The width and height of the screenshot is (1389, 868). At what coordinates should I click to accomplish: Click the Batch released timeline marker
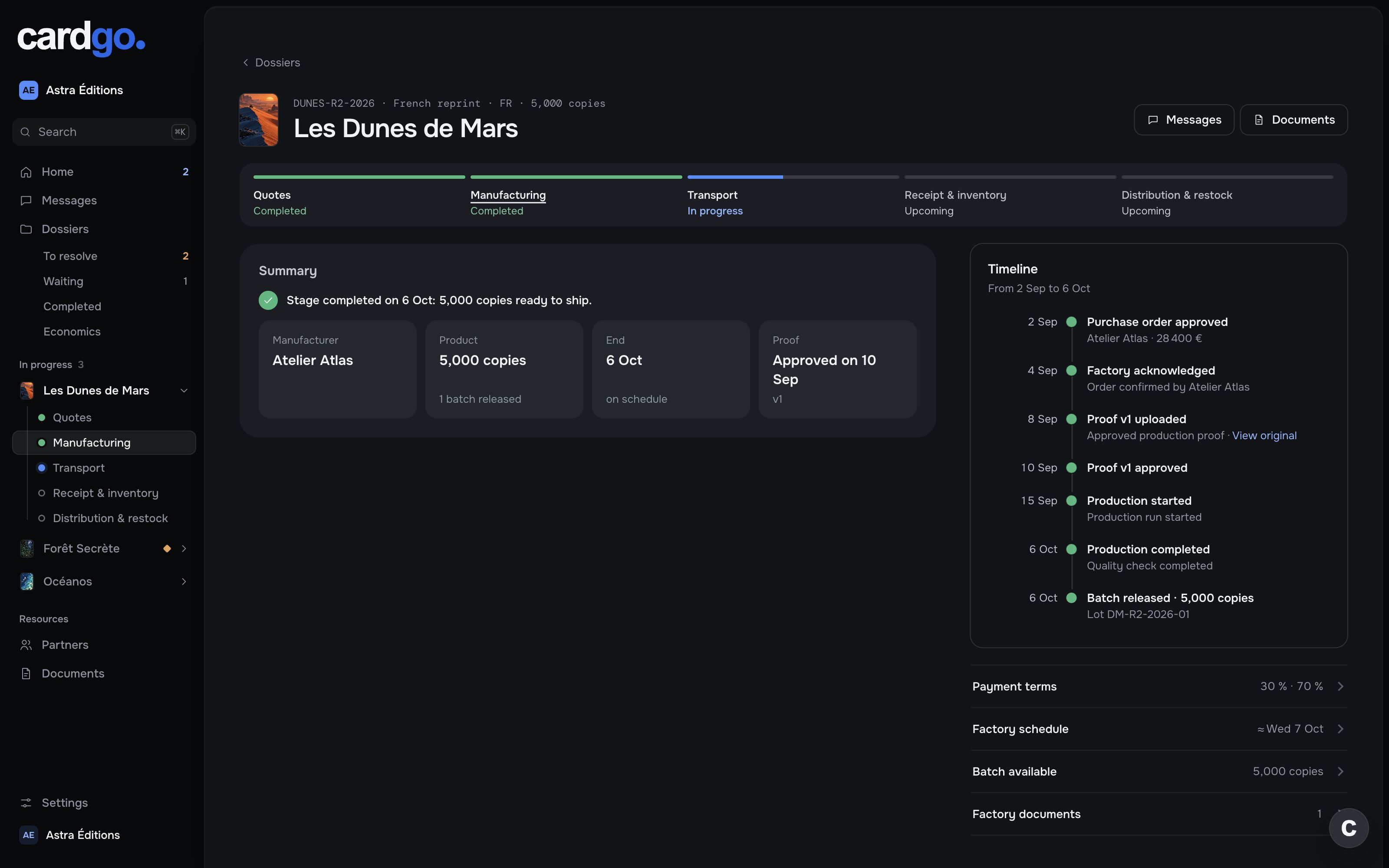point(1071,598)
